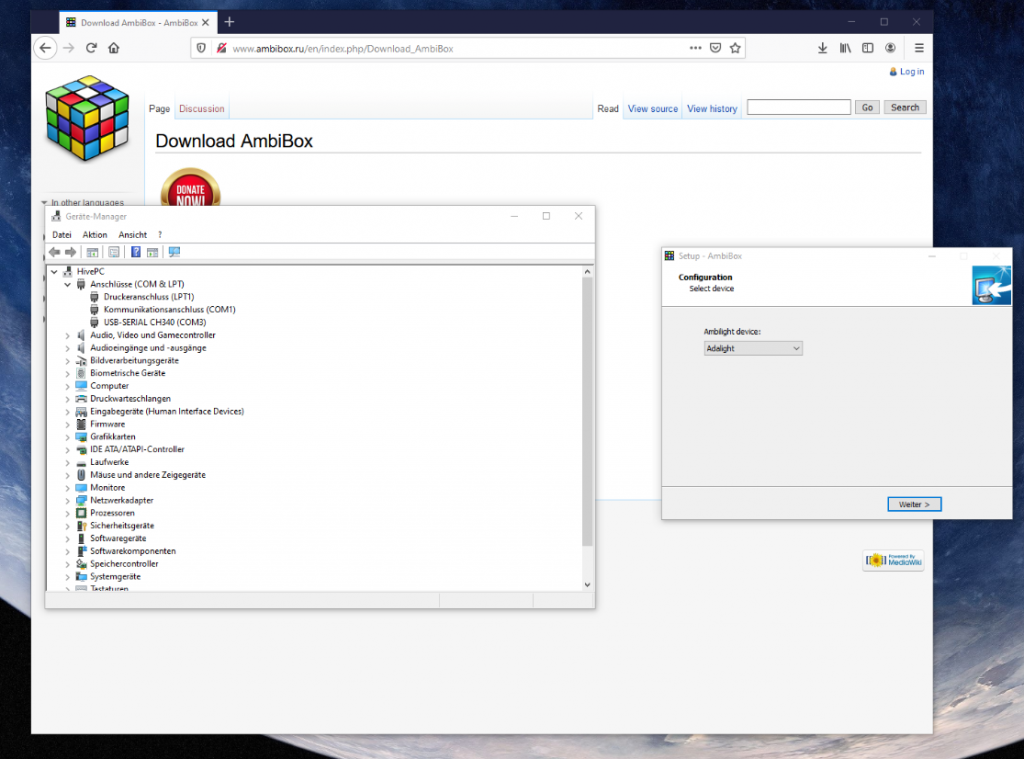
Task: Click the help icon in Geräte-Manager toolbar
Action: (x=136, y=252)
